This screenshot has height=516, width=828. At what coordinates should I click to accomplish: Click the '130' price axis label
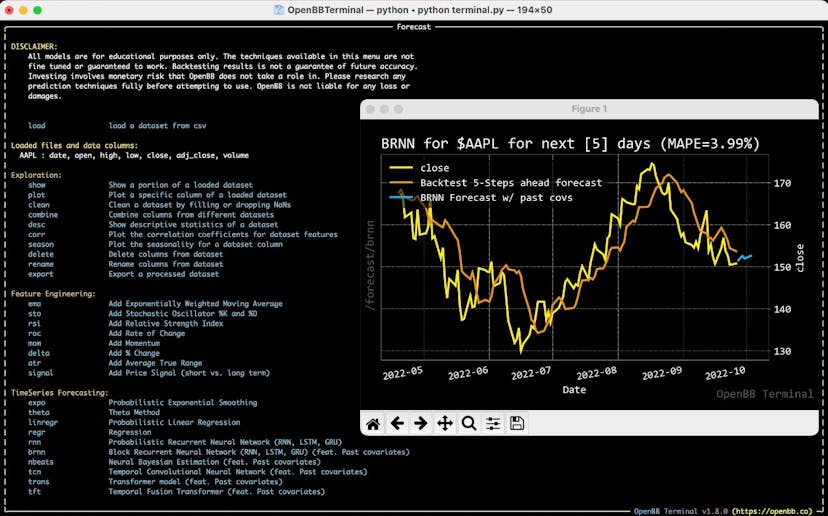(782, 351)
